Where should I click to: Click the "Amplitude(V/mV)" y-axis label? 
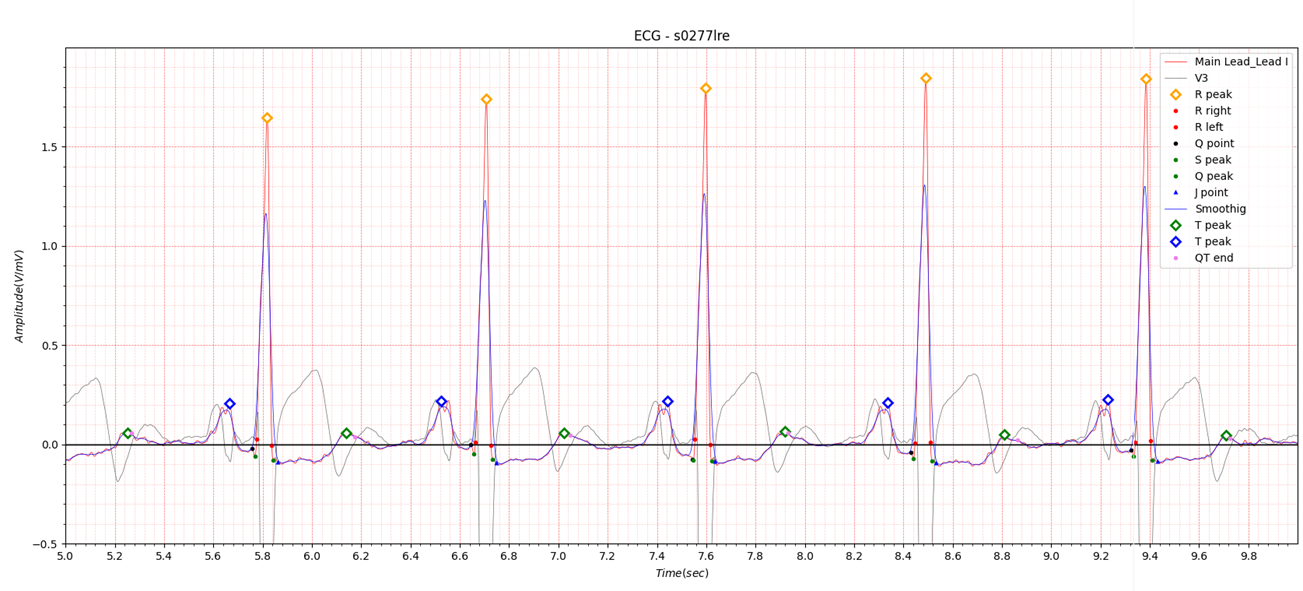(19, 296)
